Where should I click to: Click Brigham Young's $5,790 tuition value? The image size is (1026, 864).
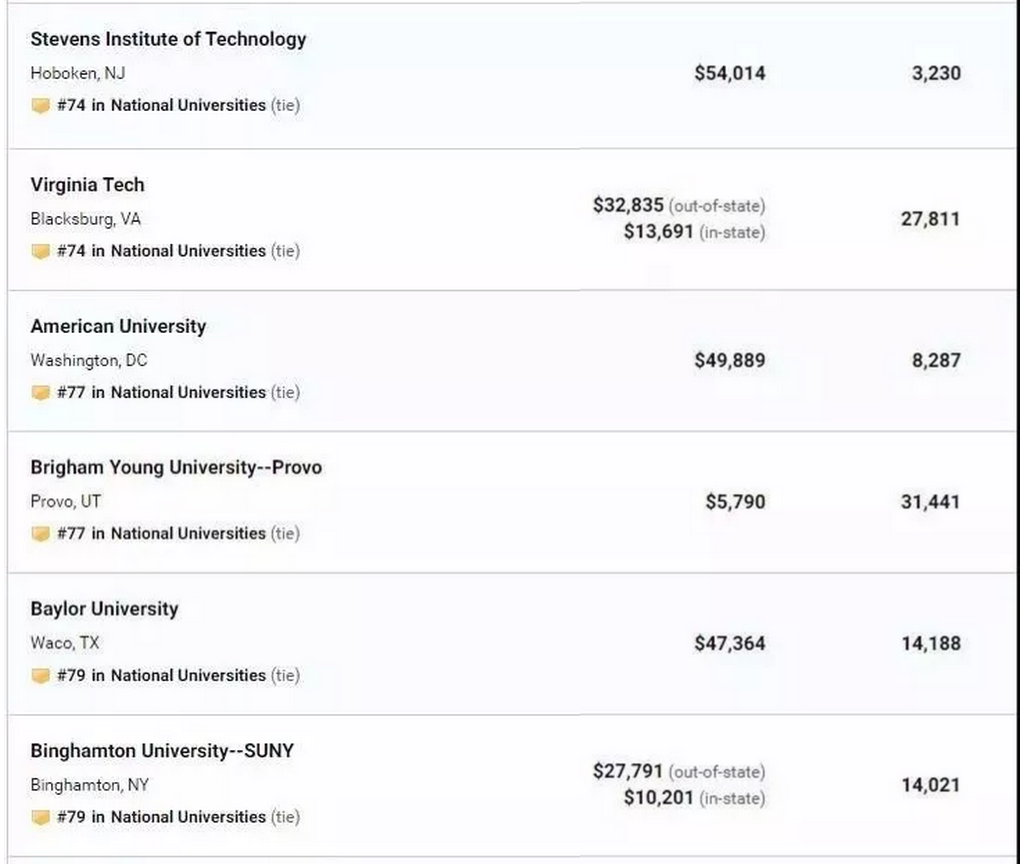(x=735, y=502)
